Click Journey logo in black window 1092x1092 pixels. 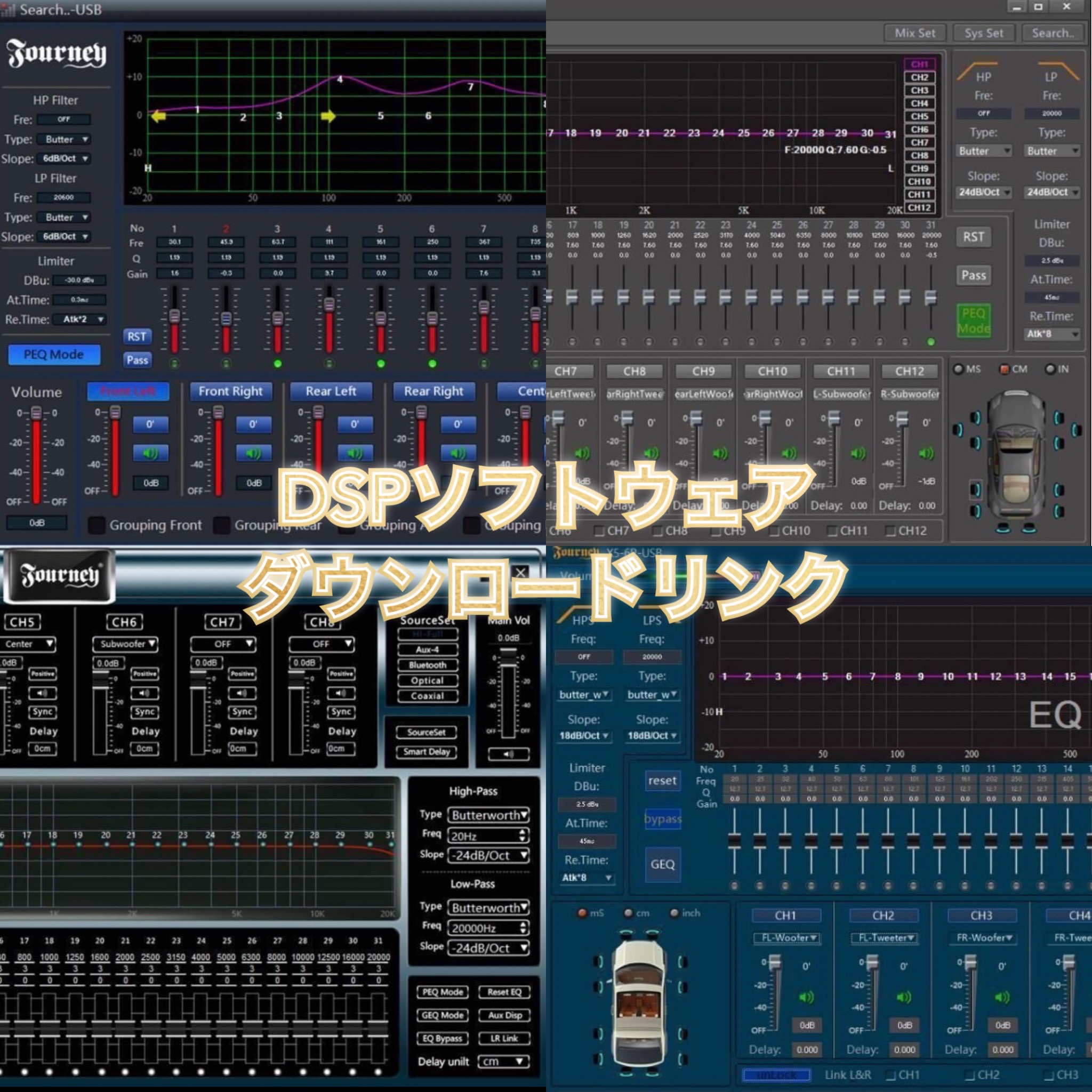(x=59, y=575)
